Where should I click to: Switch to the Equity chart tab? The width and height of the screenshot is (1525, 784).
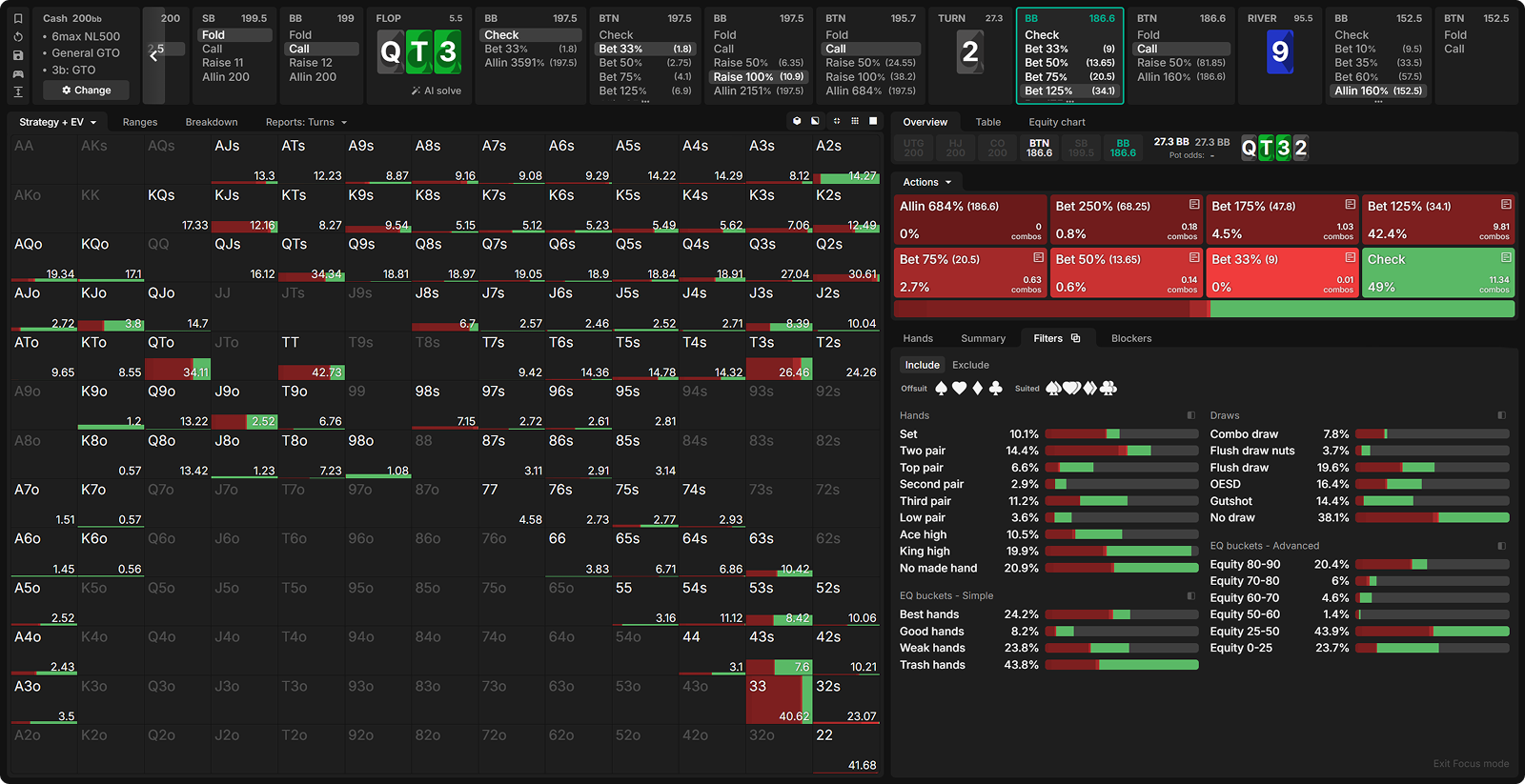(x=1056, y=122)
